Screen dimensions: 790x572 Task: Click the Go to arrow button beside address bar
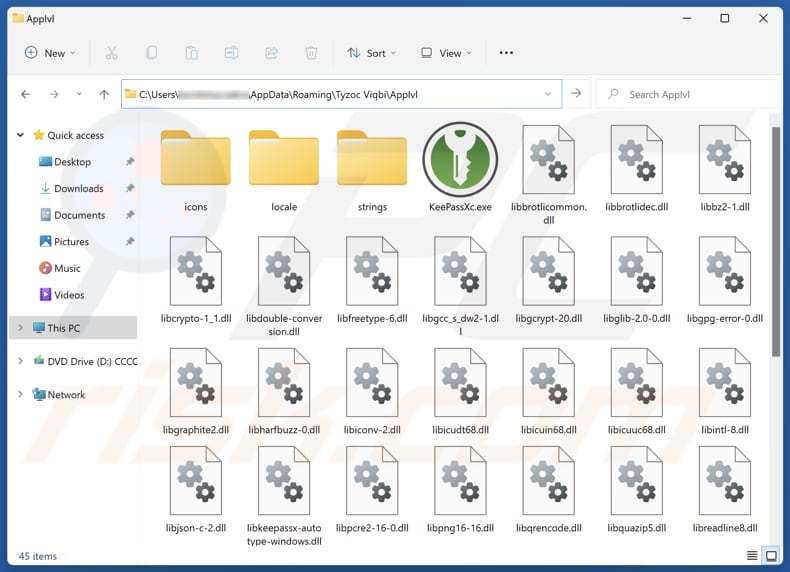pyautogui.click(x=576, y=94)
